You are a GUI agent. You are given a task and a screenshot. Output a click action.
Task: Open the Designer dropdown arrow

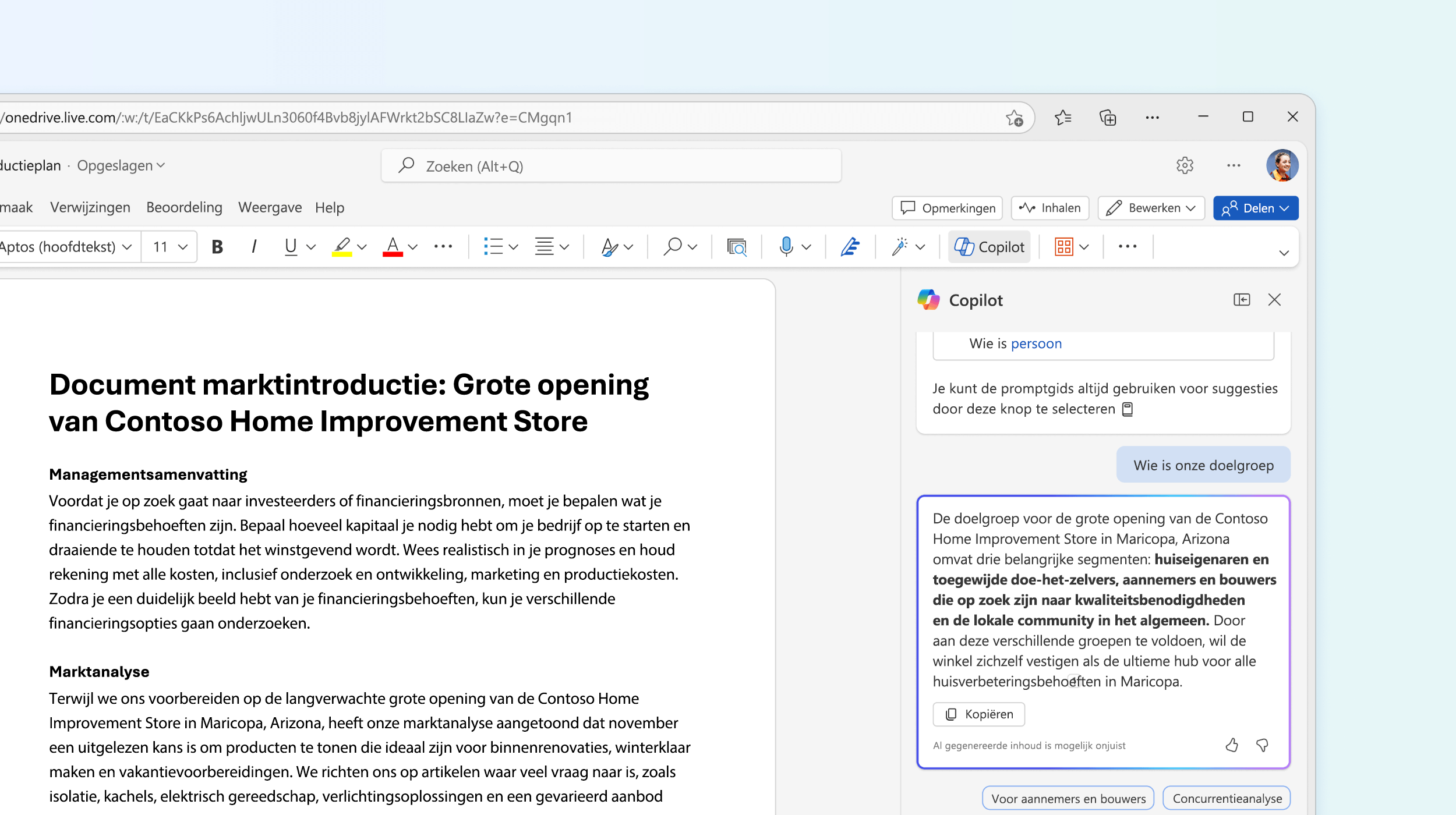(920, 247)
